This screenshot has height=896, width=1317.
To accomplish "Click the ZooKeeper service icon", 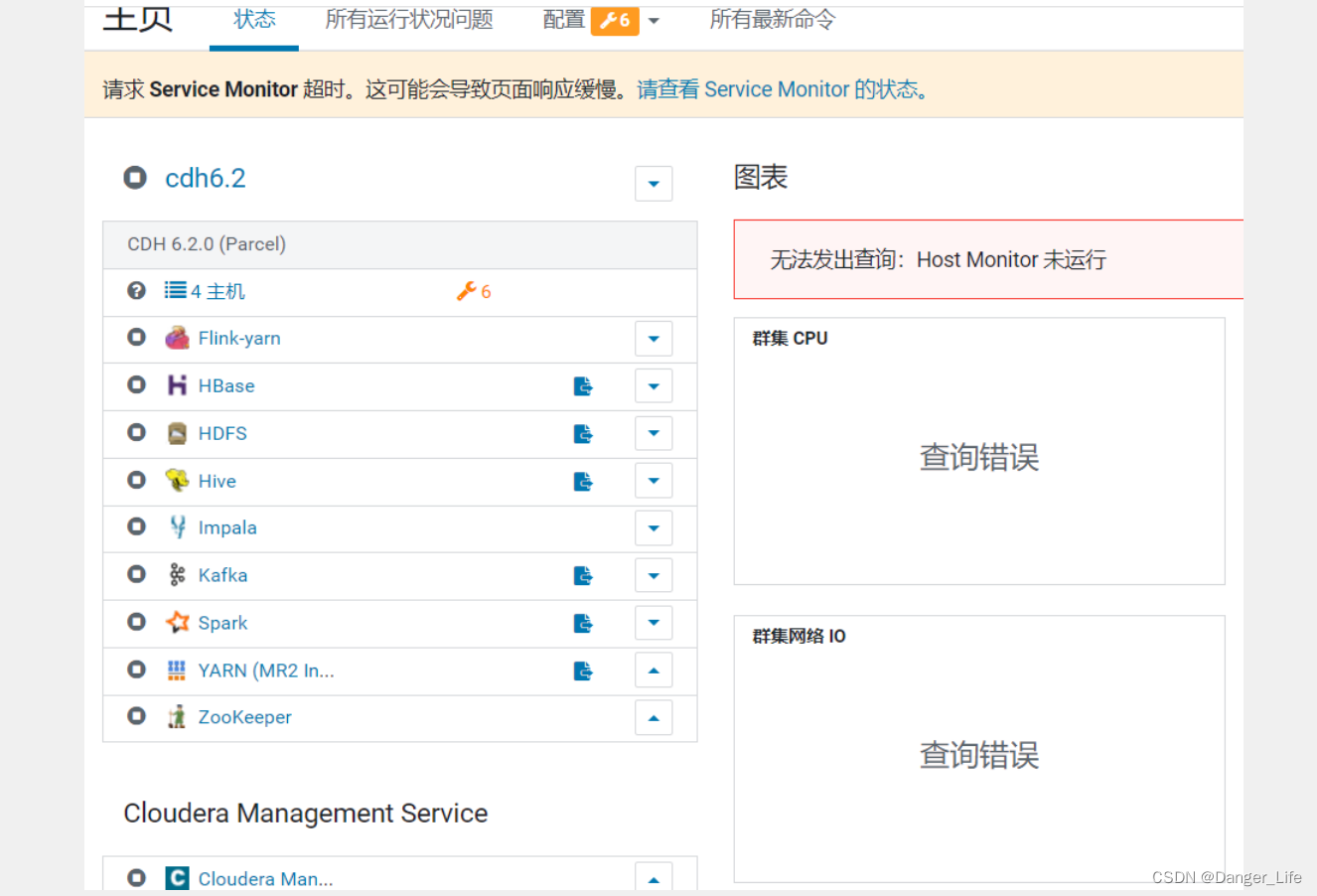I will (x=177, y=717).
